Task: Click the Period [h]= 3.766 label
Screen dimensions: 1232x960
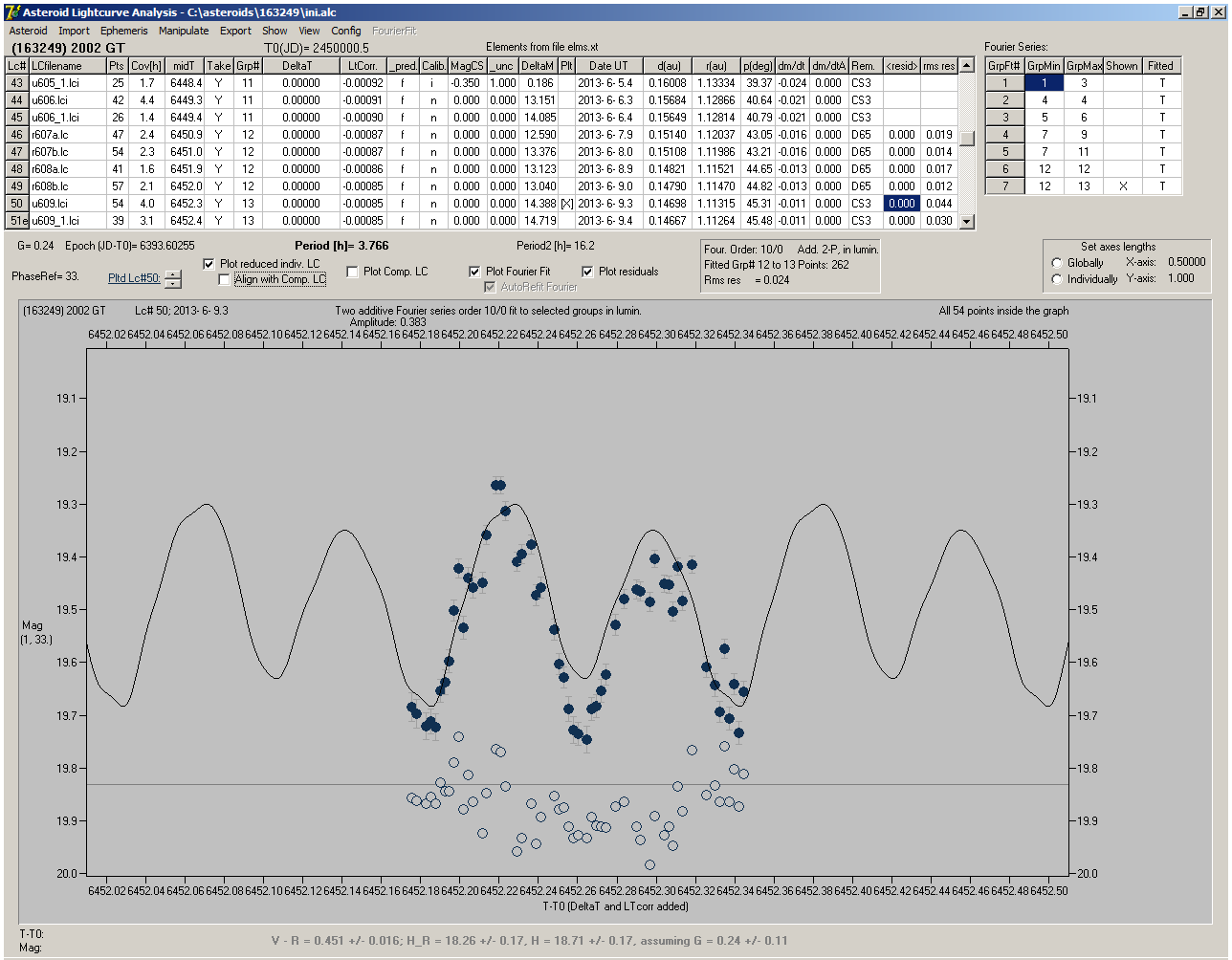Action: point(341,246)
